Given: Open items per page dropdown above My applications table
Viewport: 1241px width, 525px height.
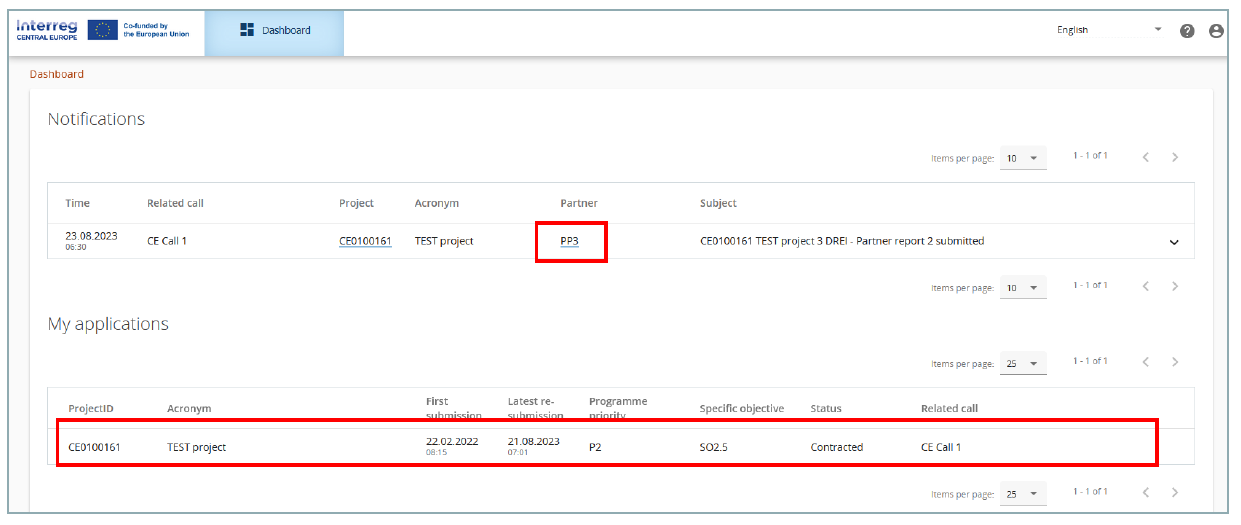Looking at the screenshot, I should click(1023, 364).
